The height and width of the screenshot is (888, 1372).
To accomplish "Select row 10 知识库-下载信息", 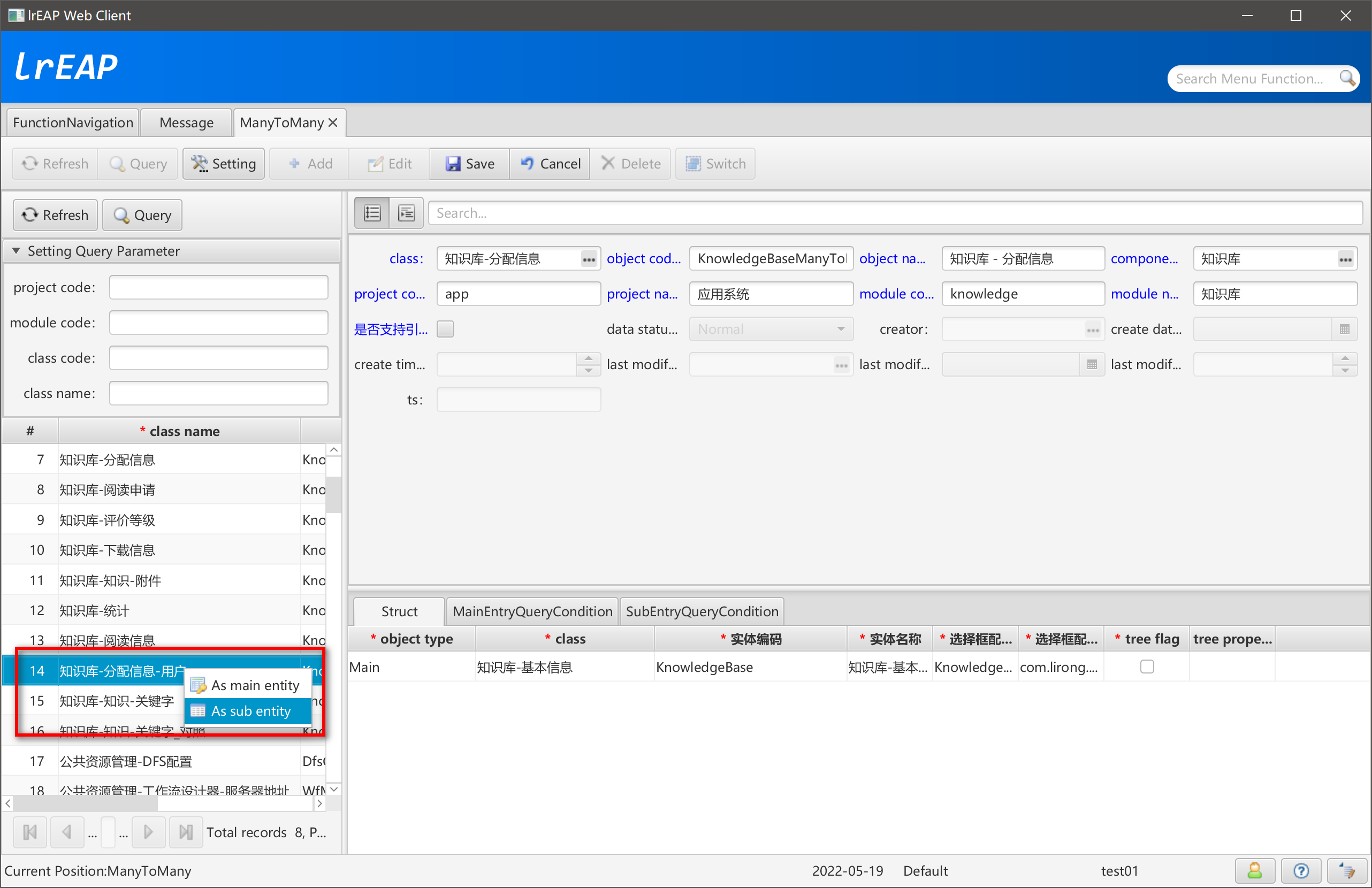I will tap(164, 550).
